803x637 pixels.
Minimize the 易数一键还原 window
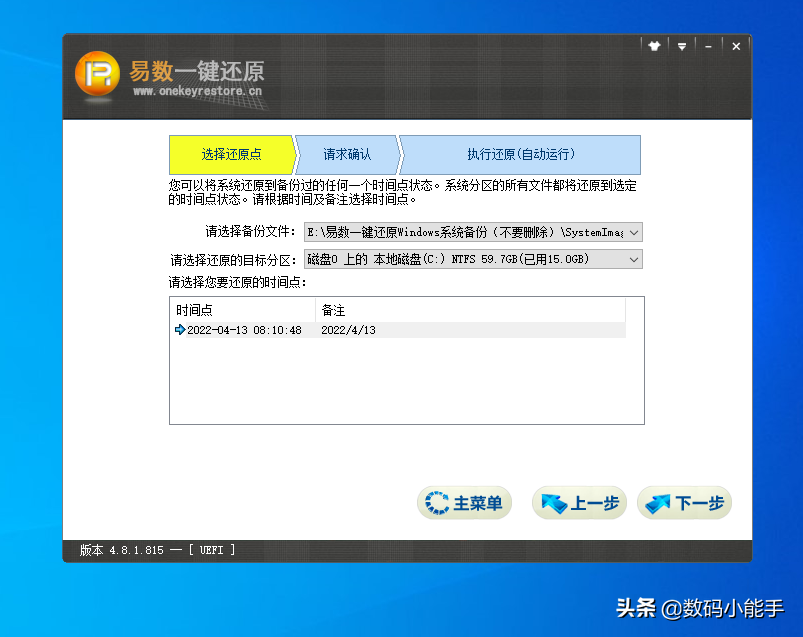coord(708,47)
